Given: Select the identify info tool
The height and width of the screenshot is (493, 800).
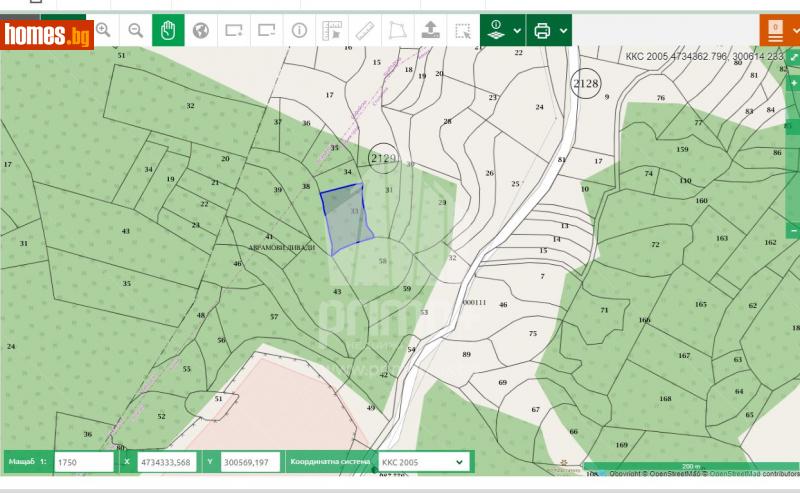Looking at the screenshot, I should (299, 30).
